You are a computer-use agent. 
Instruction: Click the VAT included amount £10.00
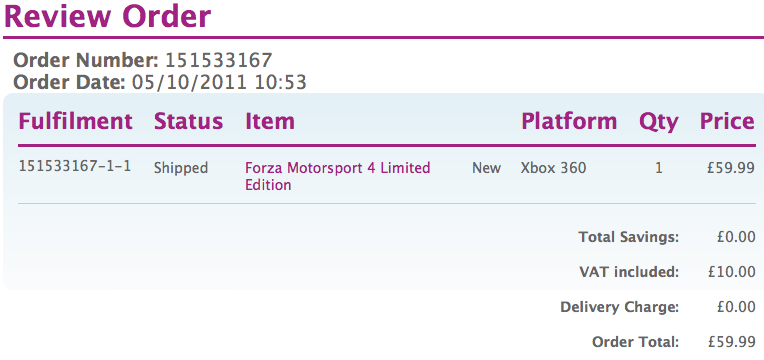click(732, 272)
